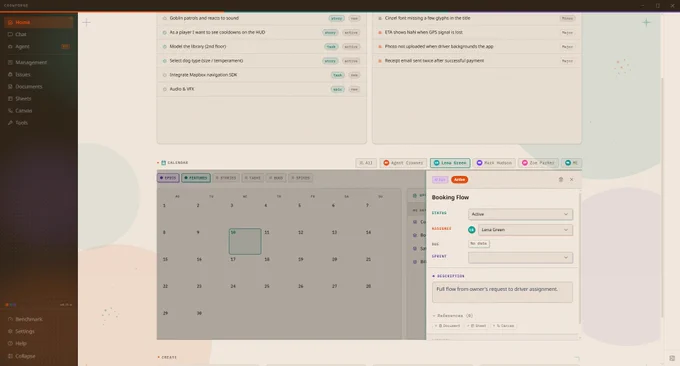Viewport: 680px width, 366px height.
Task: Delete Booking Flow via trash icon
Action: (x=561, y=180)
